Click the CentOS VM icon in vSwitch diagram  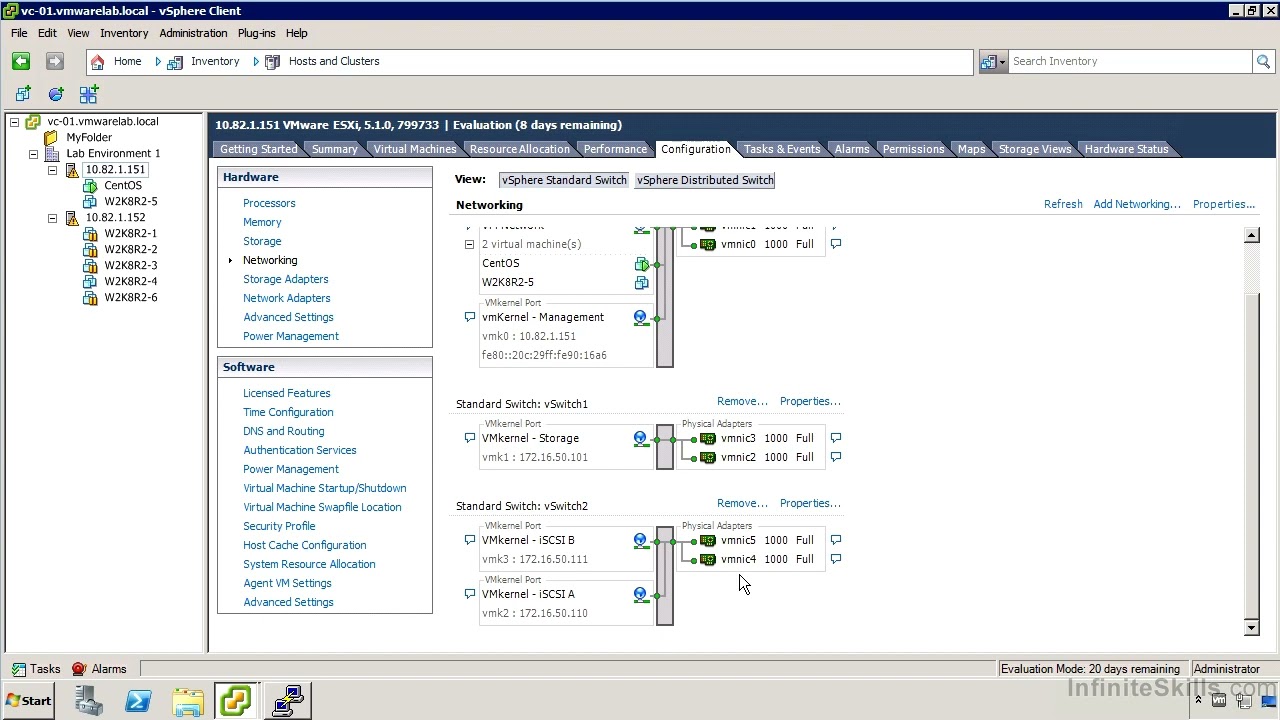point(641,264)
